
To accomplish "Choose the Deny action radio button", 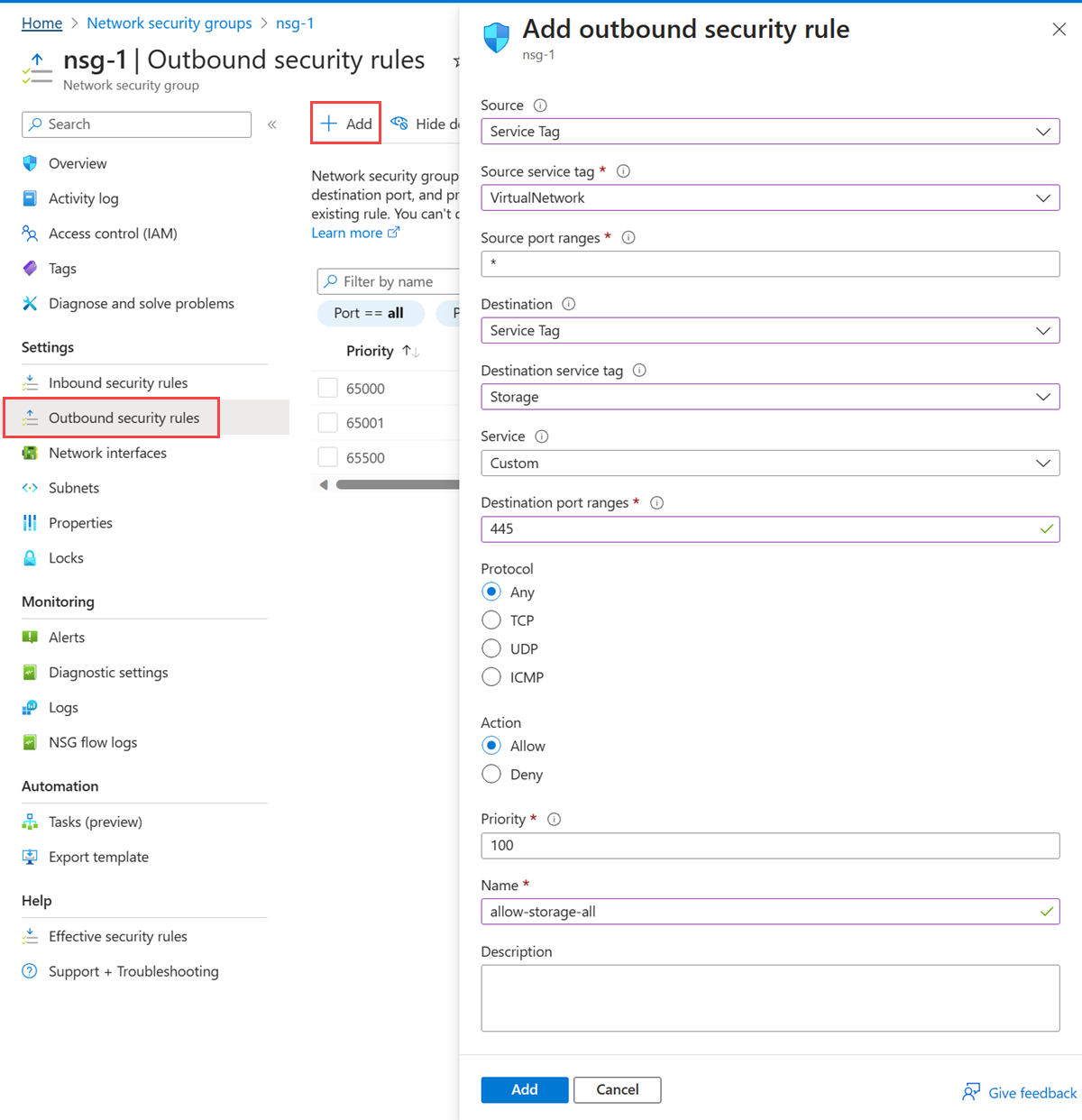I will 491,774.
